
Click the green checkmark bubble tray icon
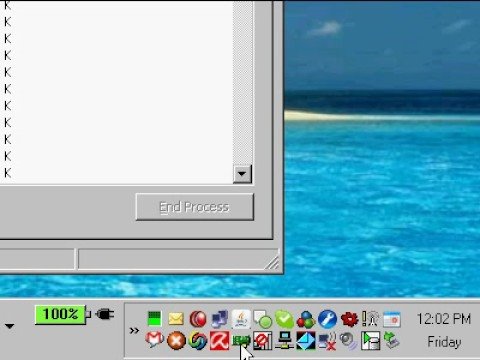click(x=284, y=319)
